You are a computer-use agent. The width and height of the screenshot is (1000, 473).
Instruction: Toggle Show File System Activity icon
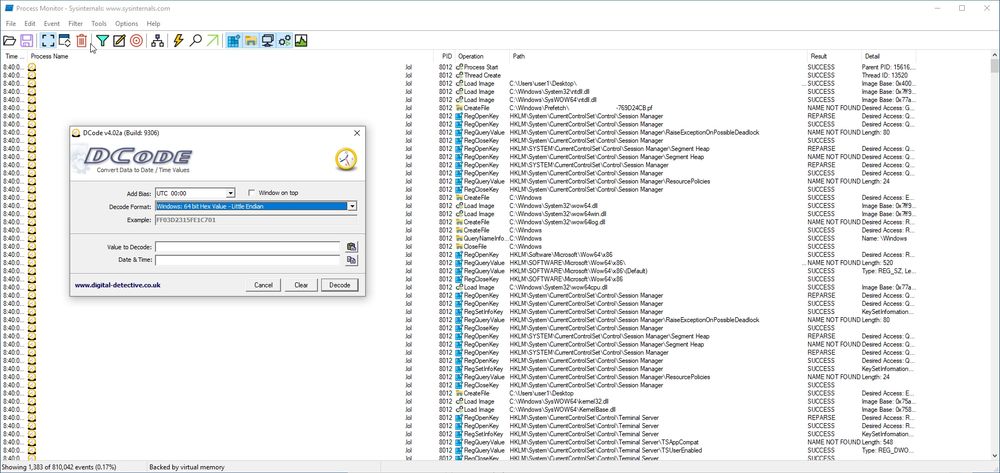[251, 41]
